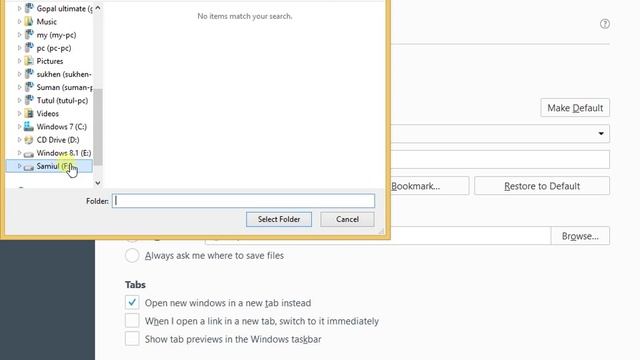Enable tab previews in Windows taskbar
Image resolution: width=640 pixels, height=360 pixels.
[x=132, y=339]
